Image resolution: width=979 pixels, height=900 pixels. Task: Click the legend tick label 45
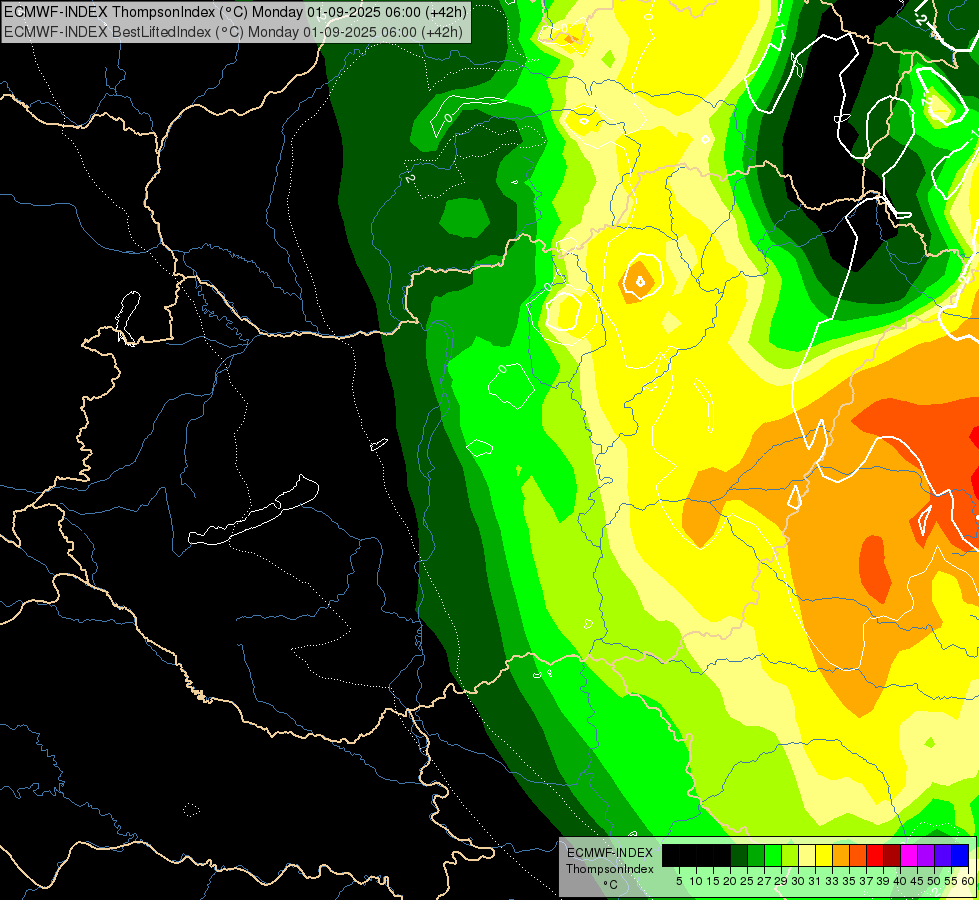coord(917,881)
